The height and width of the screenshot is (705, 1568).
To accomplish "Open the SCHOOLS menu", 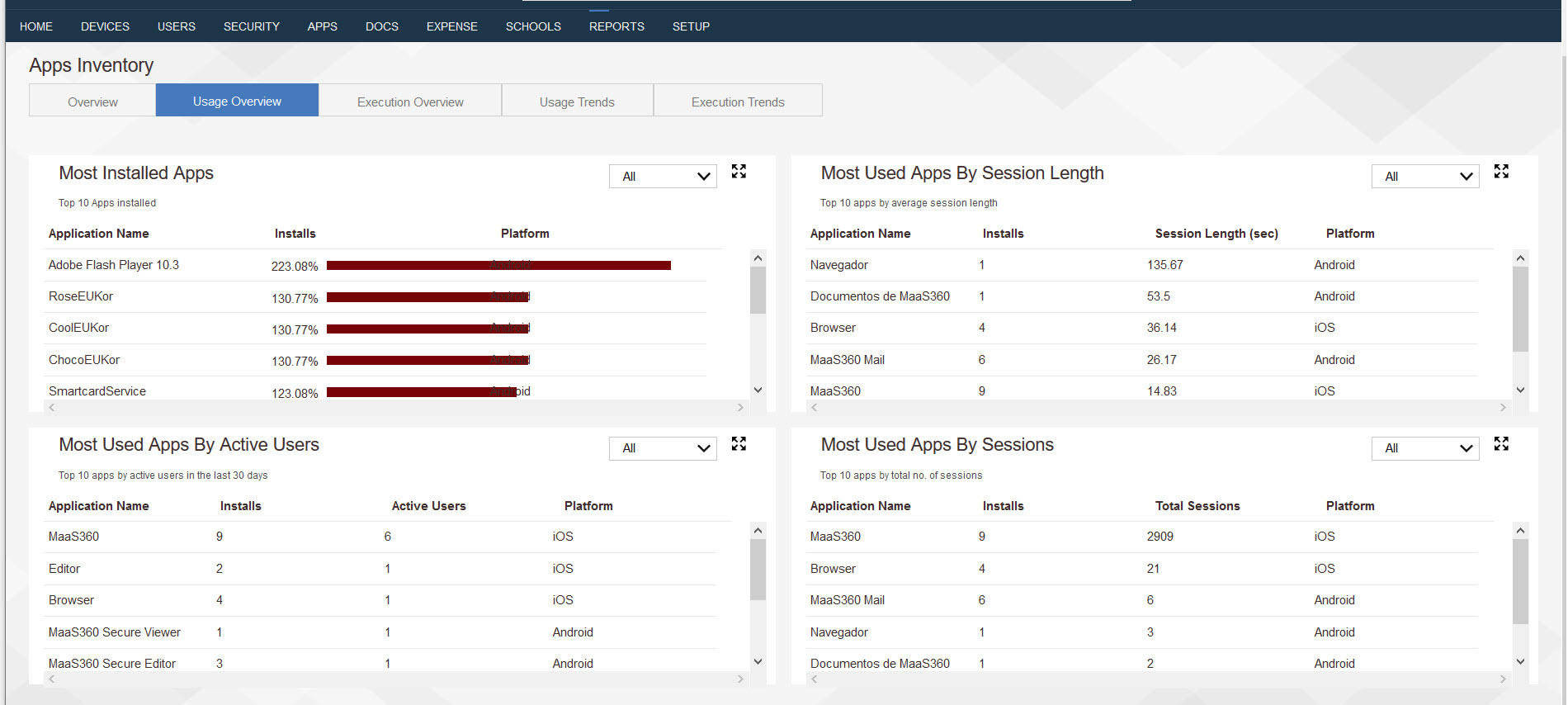I will (533, 26).
